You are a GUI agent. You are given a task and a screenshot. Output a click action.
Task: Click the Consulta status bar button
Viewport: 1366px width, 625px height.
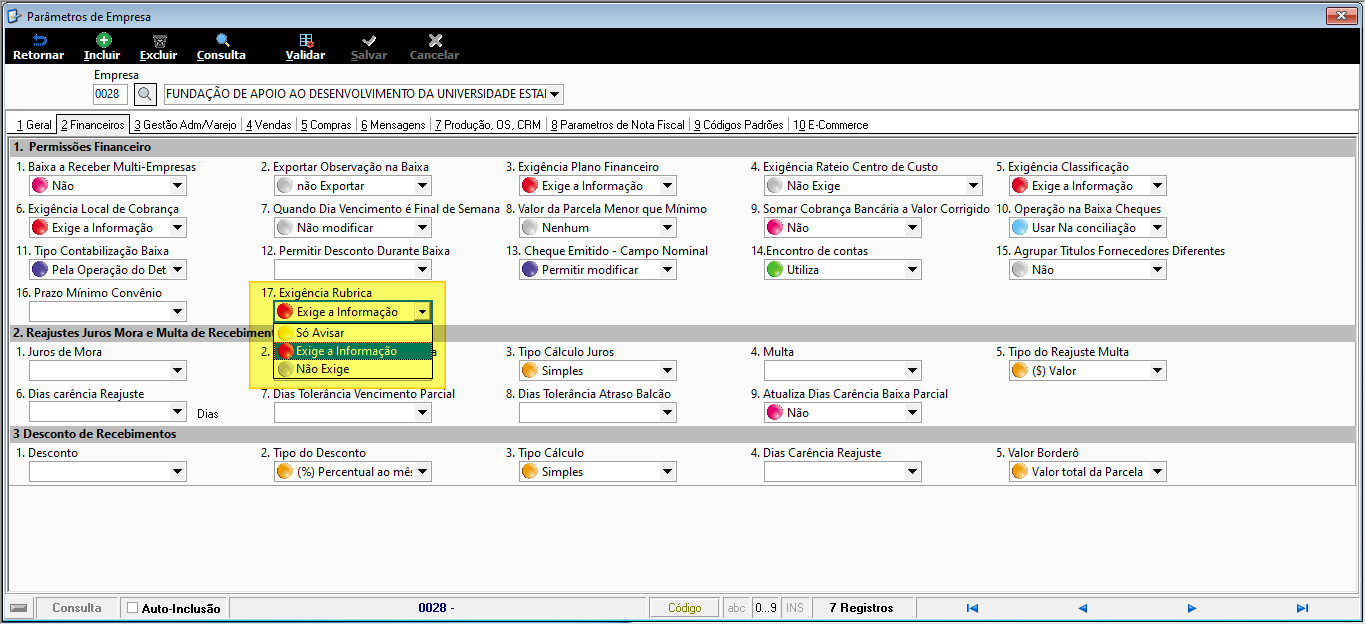click(x=77, y=608)
